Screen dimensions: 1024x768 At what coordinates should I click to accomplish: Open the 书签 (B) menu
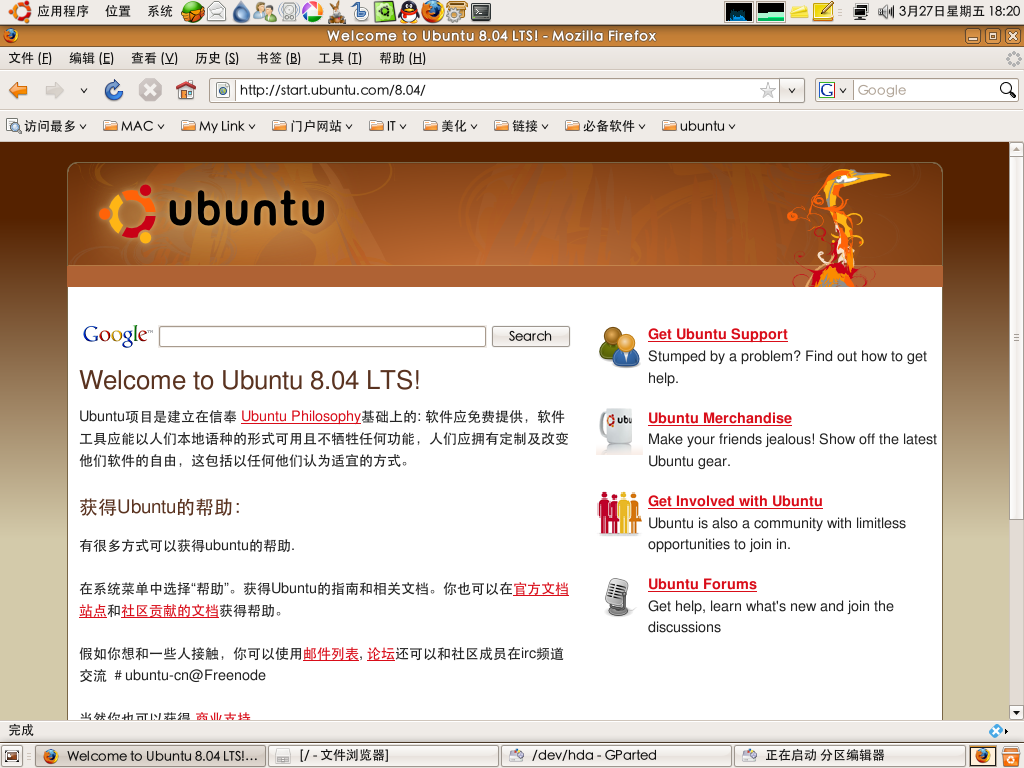pos(279,59)
